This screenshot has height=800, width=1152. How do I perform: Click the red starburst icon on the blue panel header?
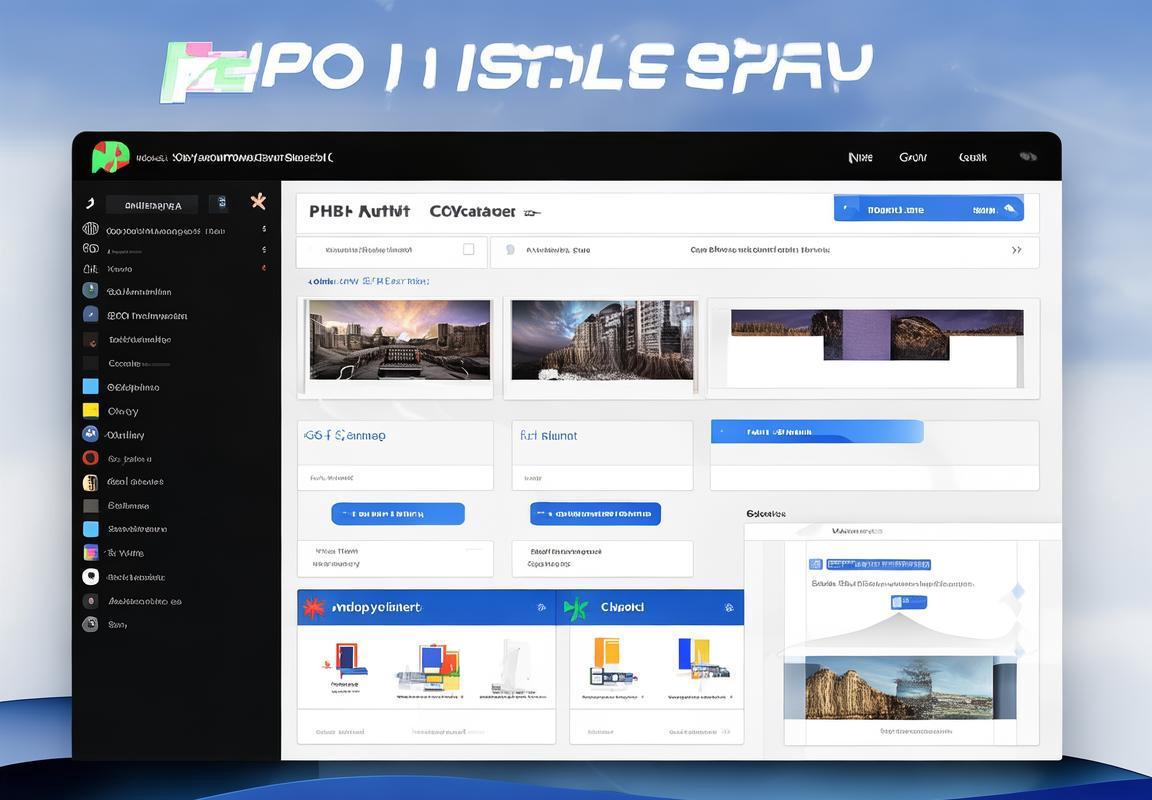[314, 608]
